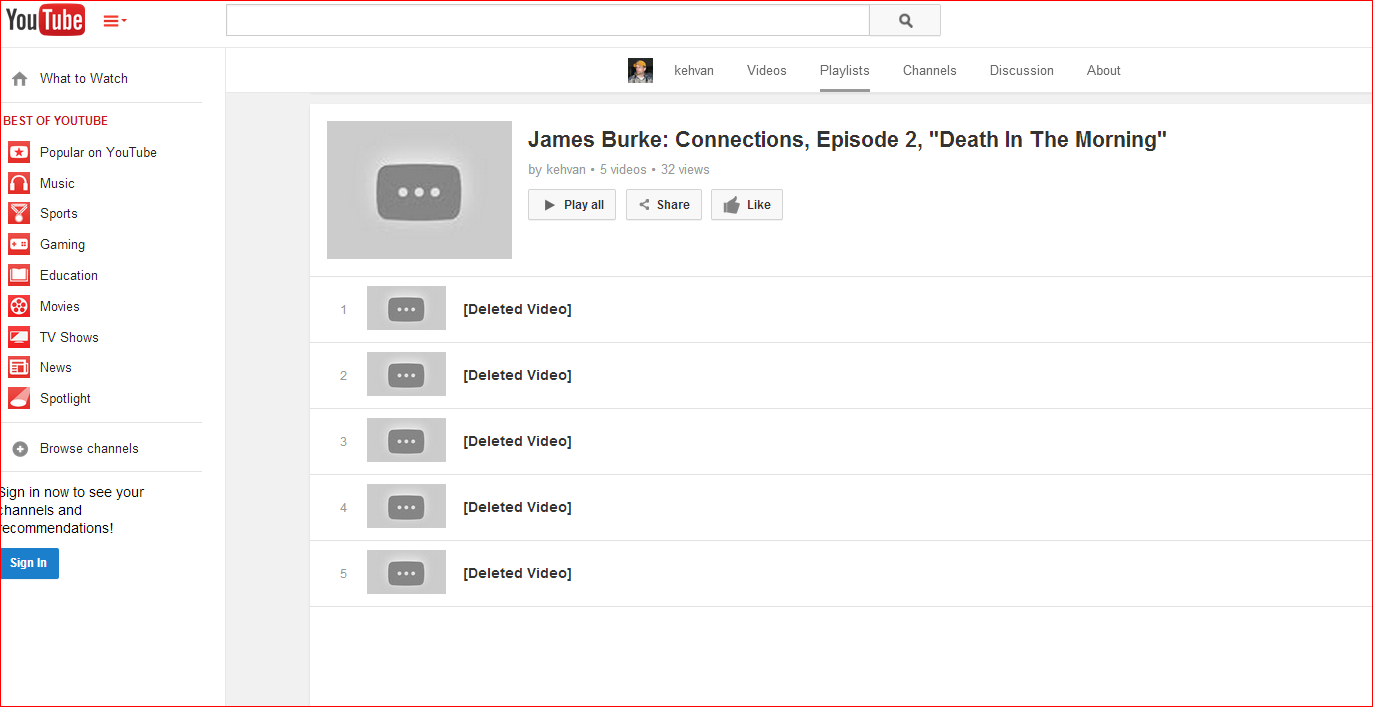Viewport: 1373px width, 707px height.
Task: Click [Deleted Video] title in row 2
Action: (x=517, y=375)
